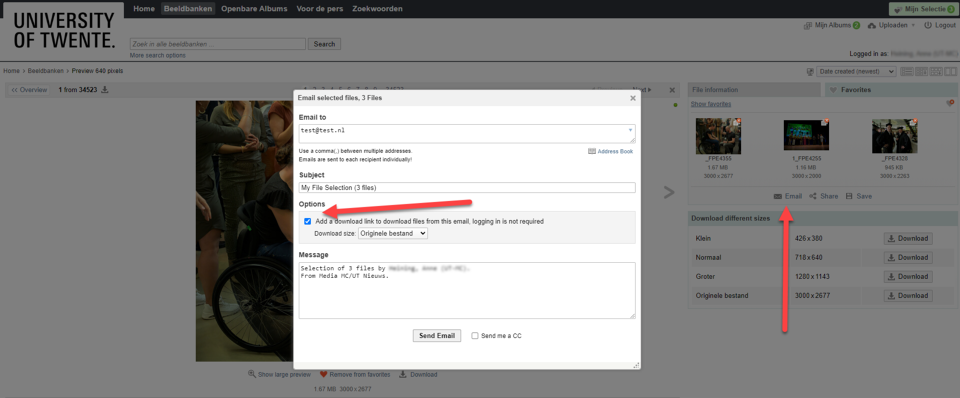Open the Uploaden cloud menu

[x=891, y=25]
